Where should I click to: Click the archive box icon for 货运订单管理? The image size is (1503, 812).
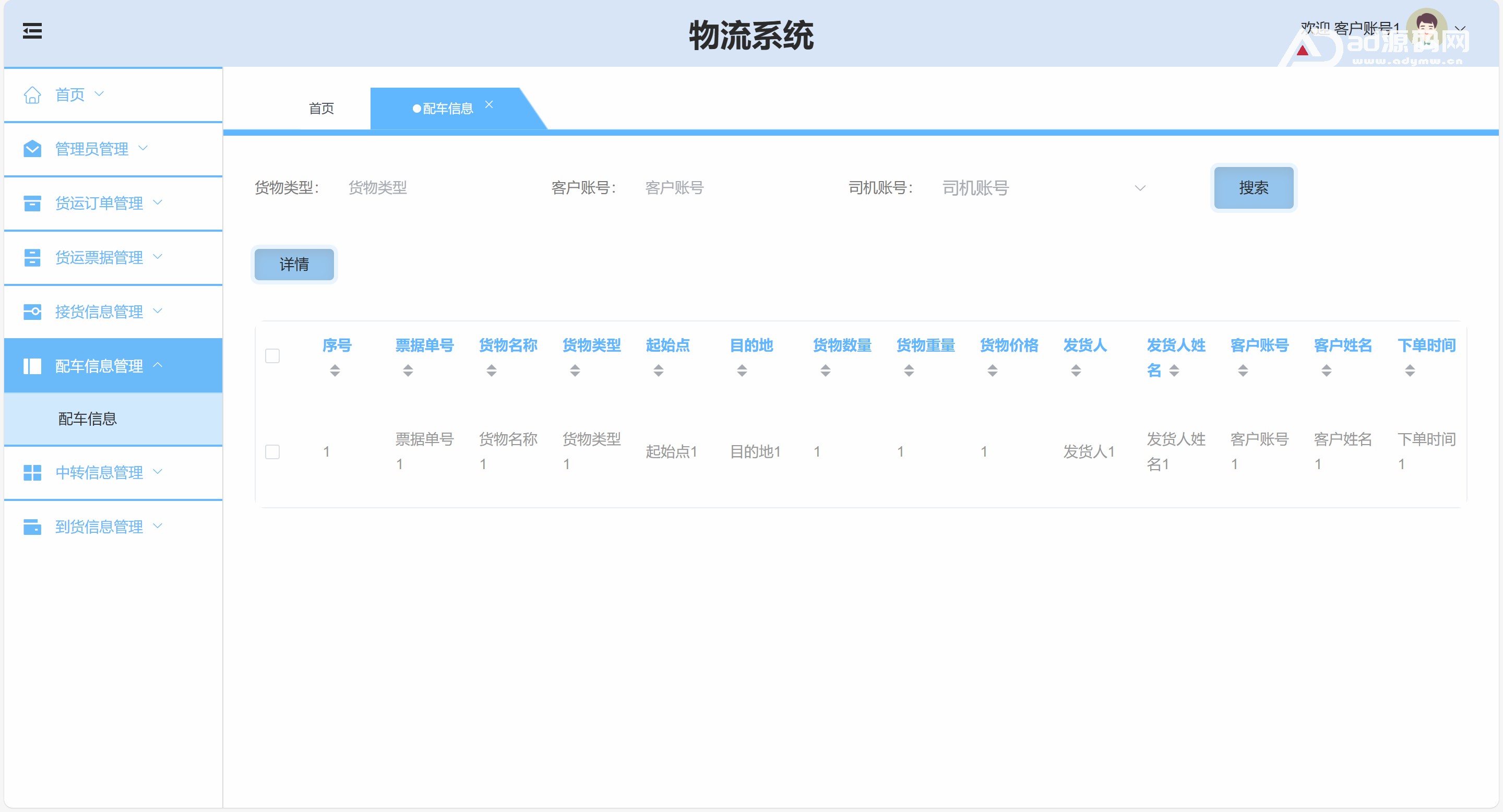tap(32, 203)
